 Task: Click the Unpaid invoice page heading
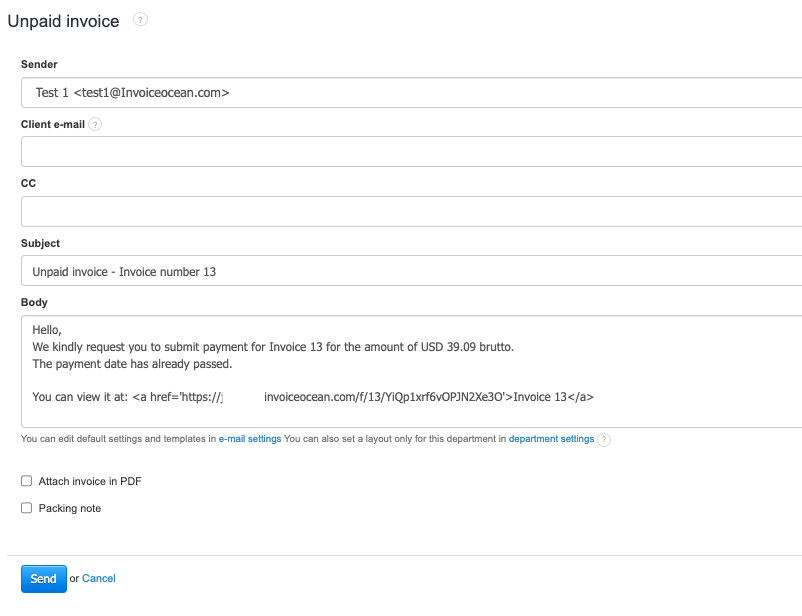pyautogui.click(x=63, y=21)
